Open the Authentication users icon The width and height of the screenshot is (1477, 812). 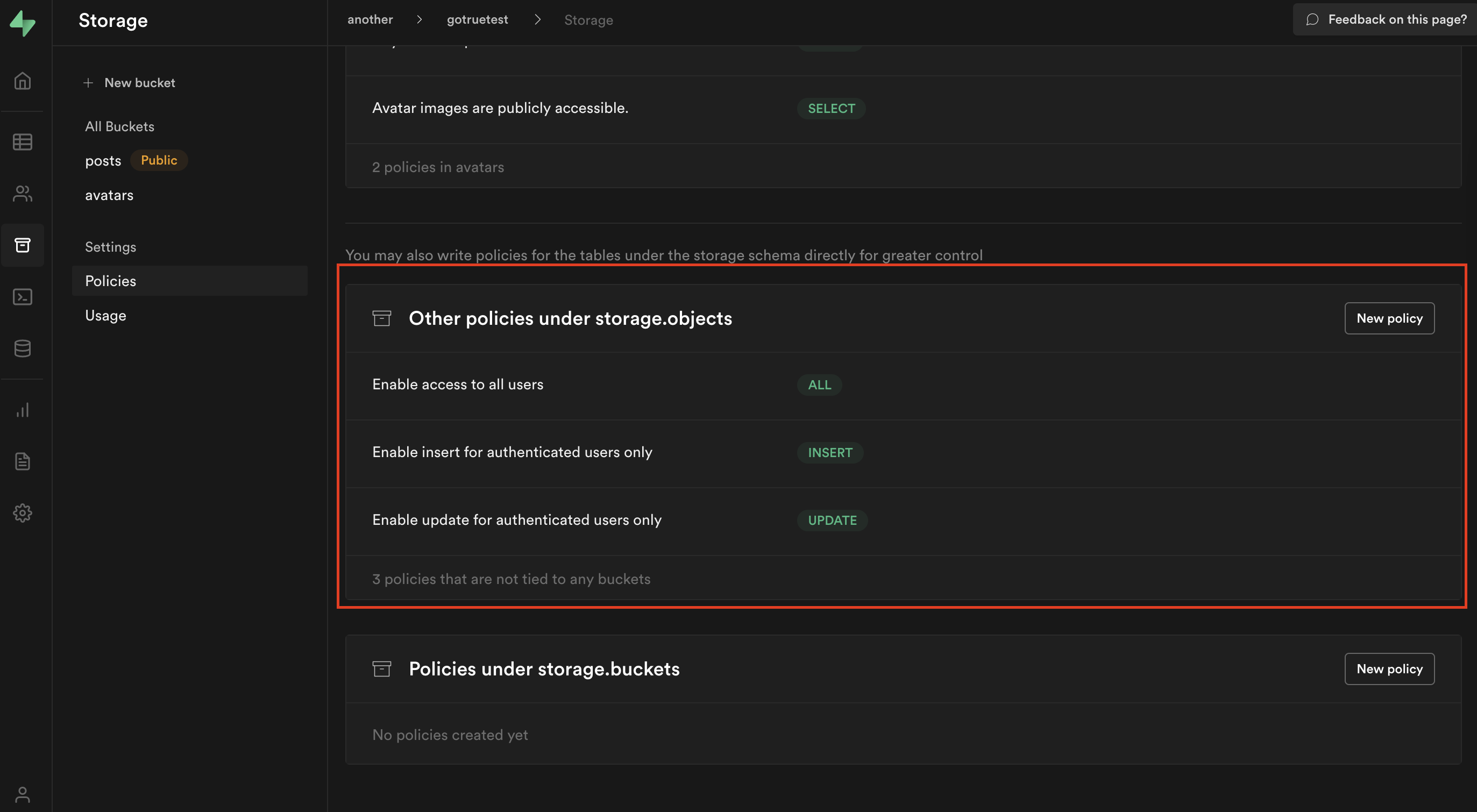pyautogui.click(x=23, y=193)
